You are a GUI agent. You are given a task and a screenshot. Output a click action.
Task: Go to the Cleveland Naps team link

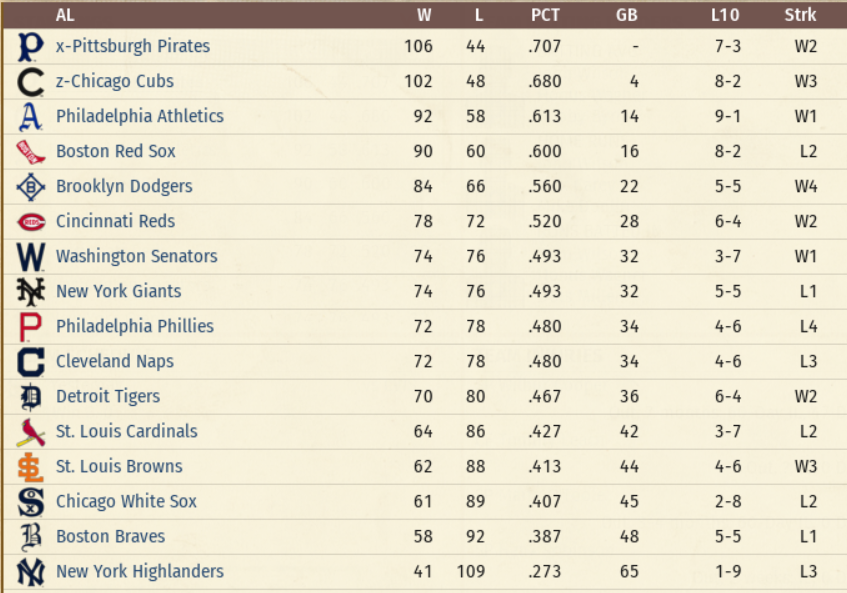pyautogui.click(x=115, y=361)
